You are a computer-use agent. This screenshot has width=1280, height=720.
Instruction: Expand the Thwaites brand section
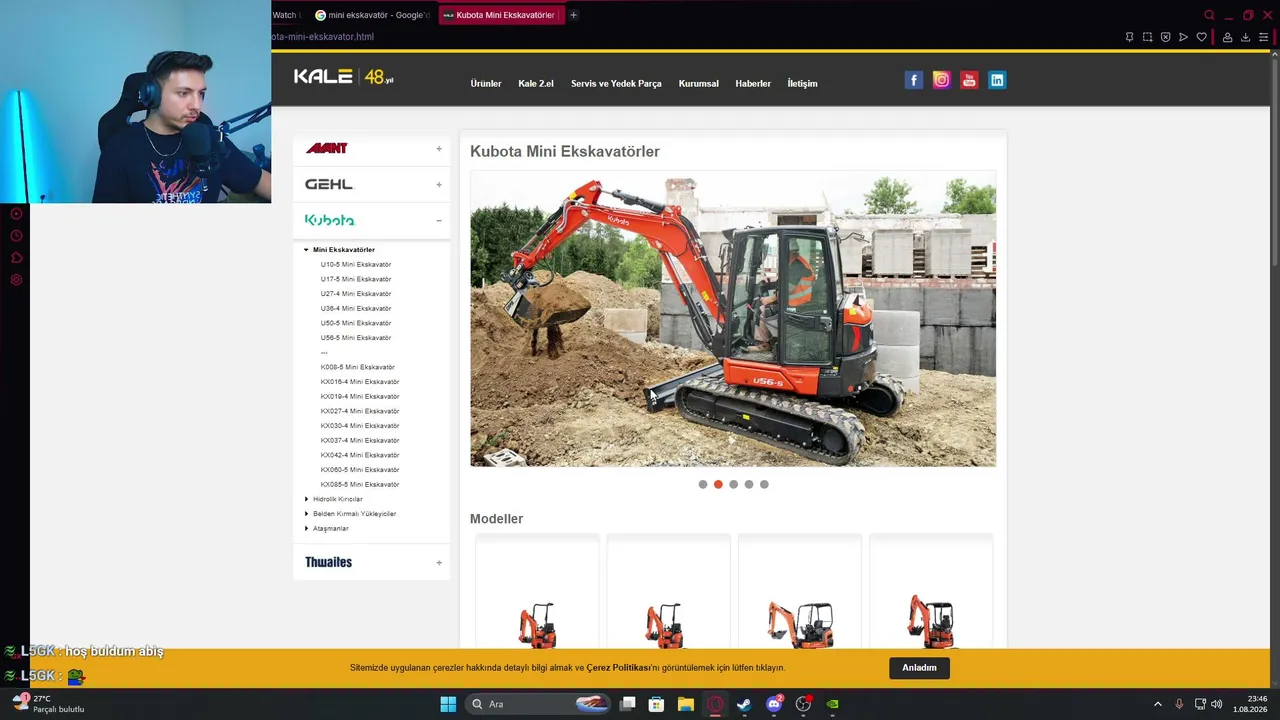[x=439, y=563]
